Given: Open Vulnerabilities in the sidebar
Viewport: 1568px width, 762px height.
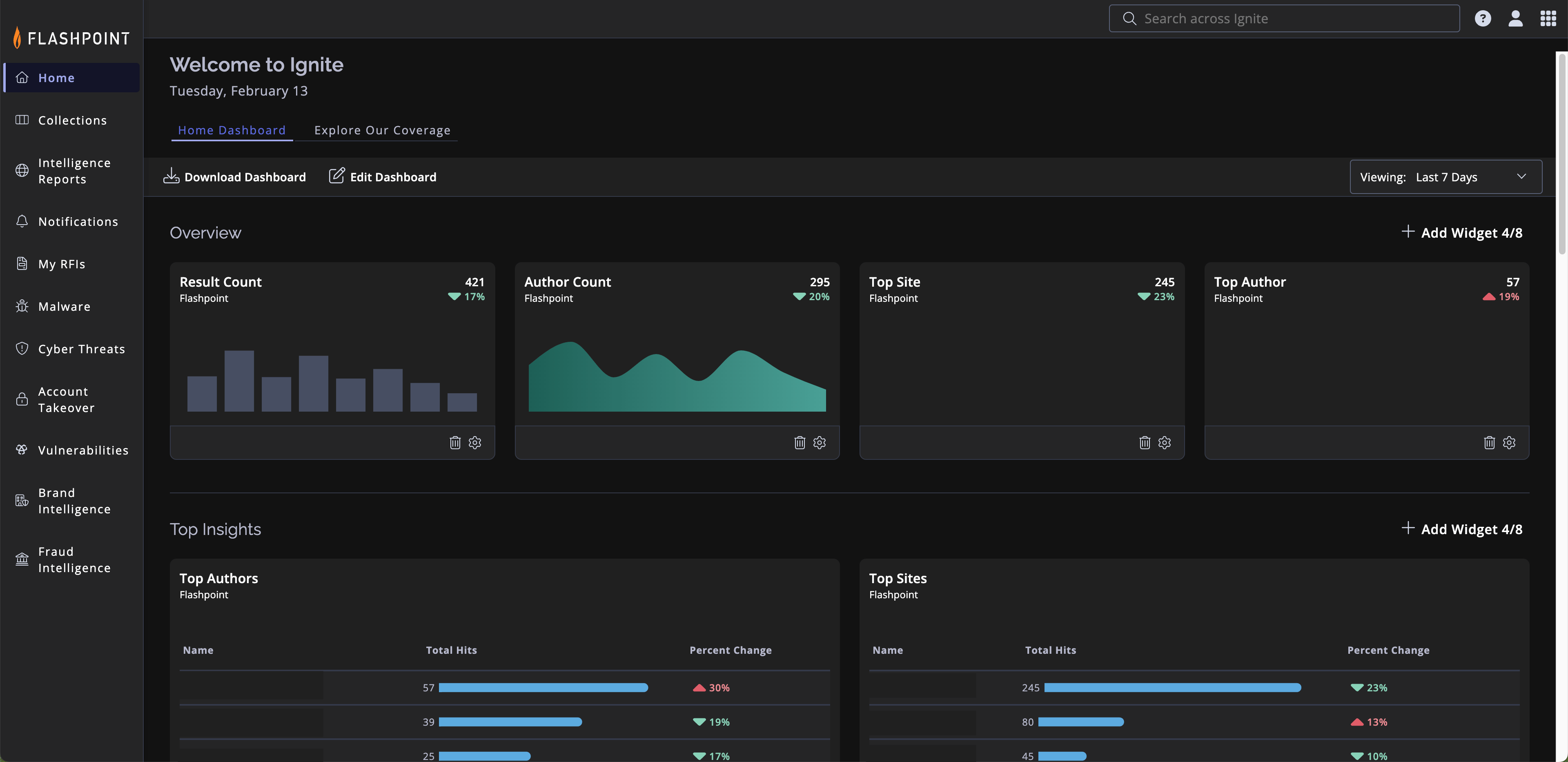Looking at the screenshot, I should 83,450.
